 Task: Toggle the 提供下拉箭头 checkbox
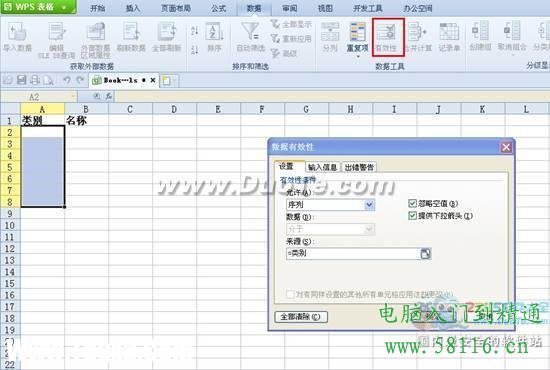tap(412, 215)
